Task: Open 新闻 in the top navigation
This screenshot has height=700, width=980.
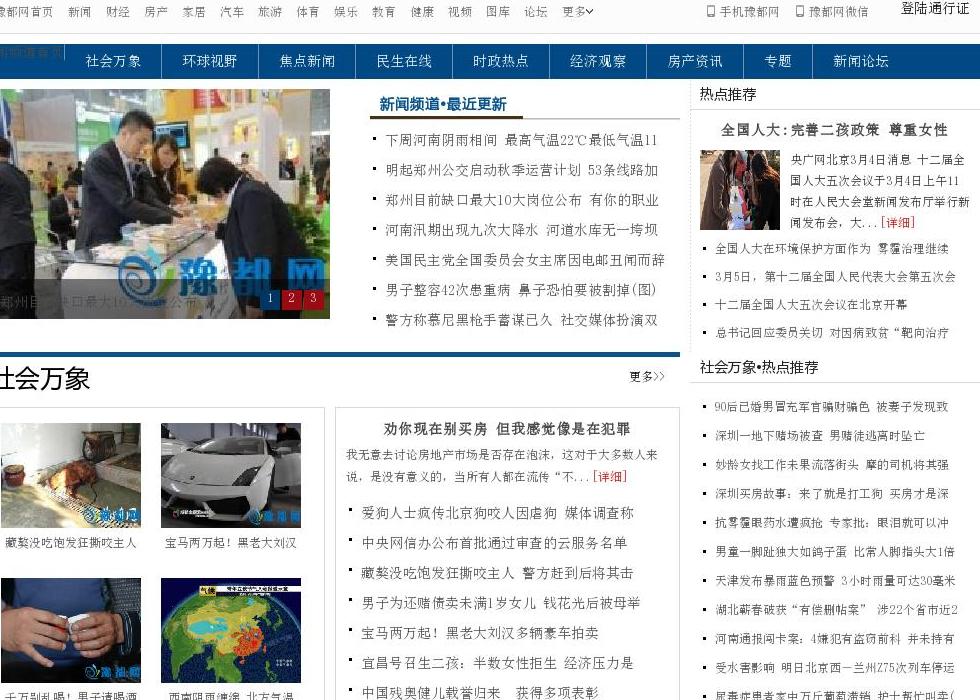Action: 79,11
